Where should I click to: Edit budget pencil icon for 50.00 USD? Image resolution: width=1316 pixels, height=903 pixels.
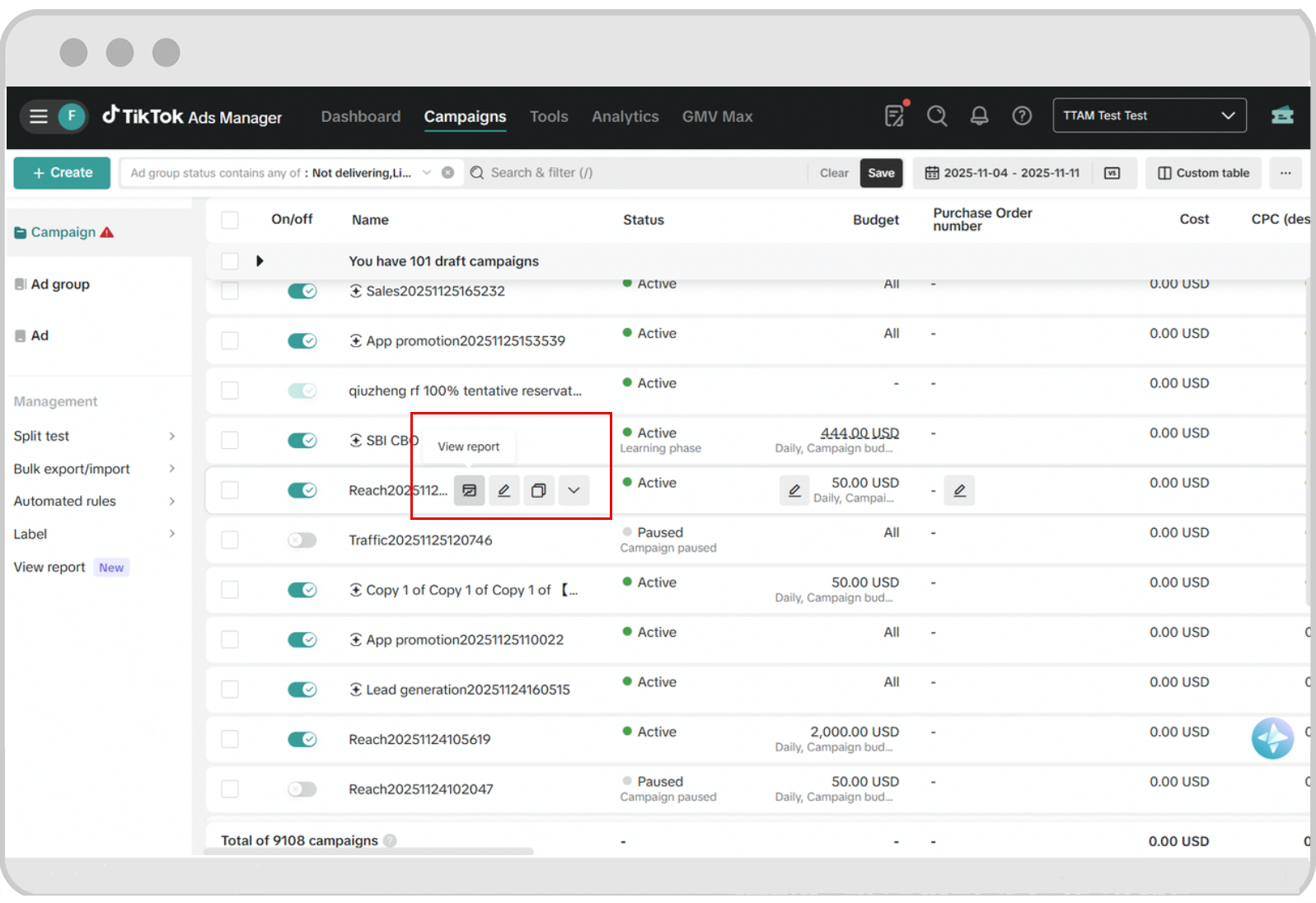point(794,490)
